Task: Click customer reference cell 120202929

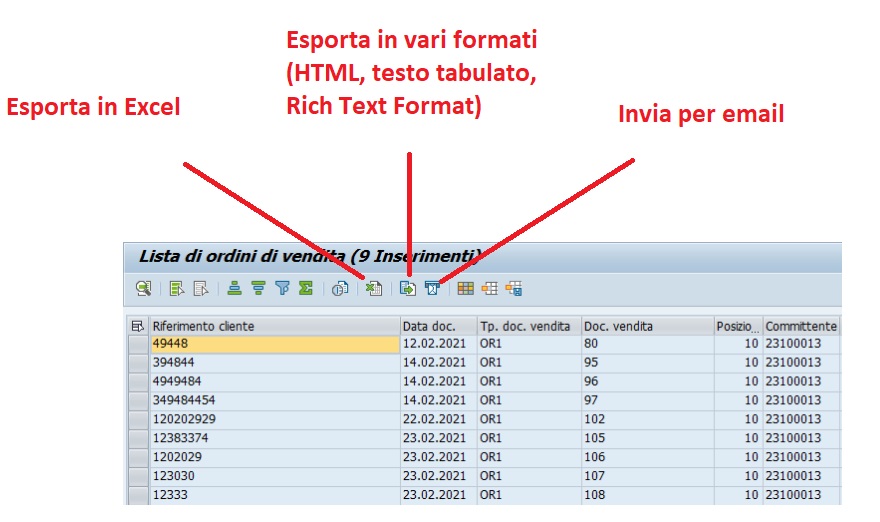Action: point(274,419)
